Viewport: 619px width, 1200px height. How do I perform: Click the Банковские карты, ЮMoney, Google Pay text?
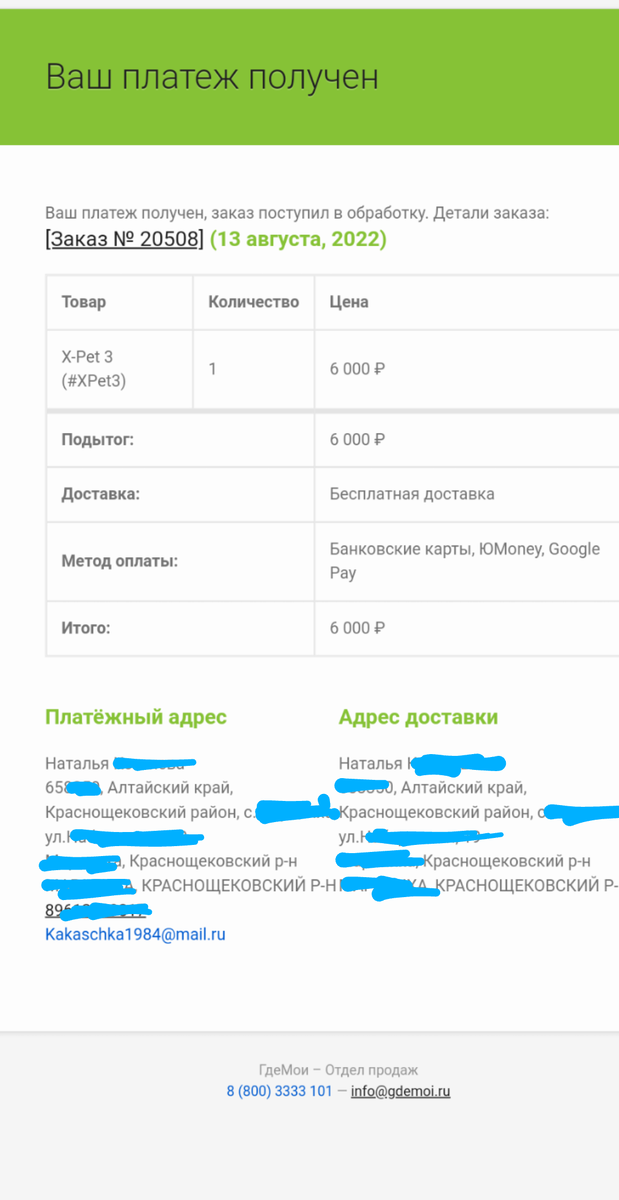(465, 561)
